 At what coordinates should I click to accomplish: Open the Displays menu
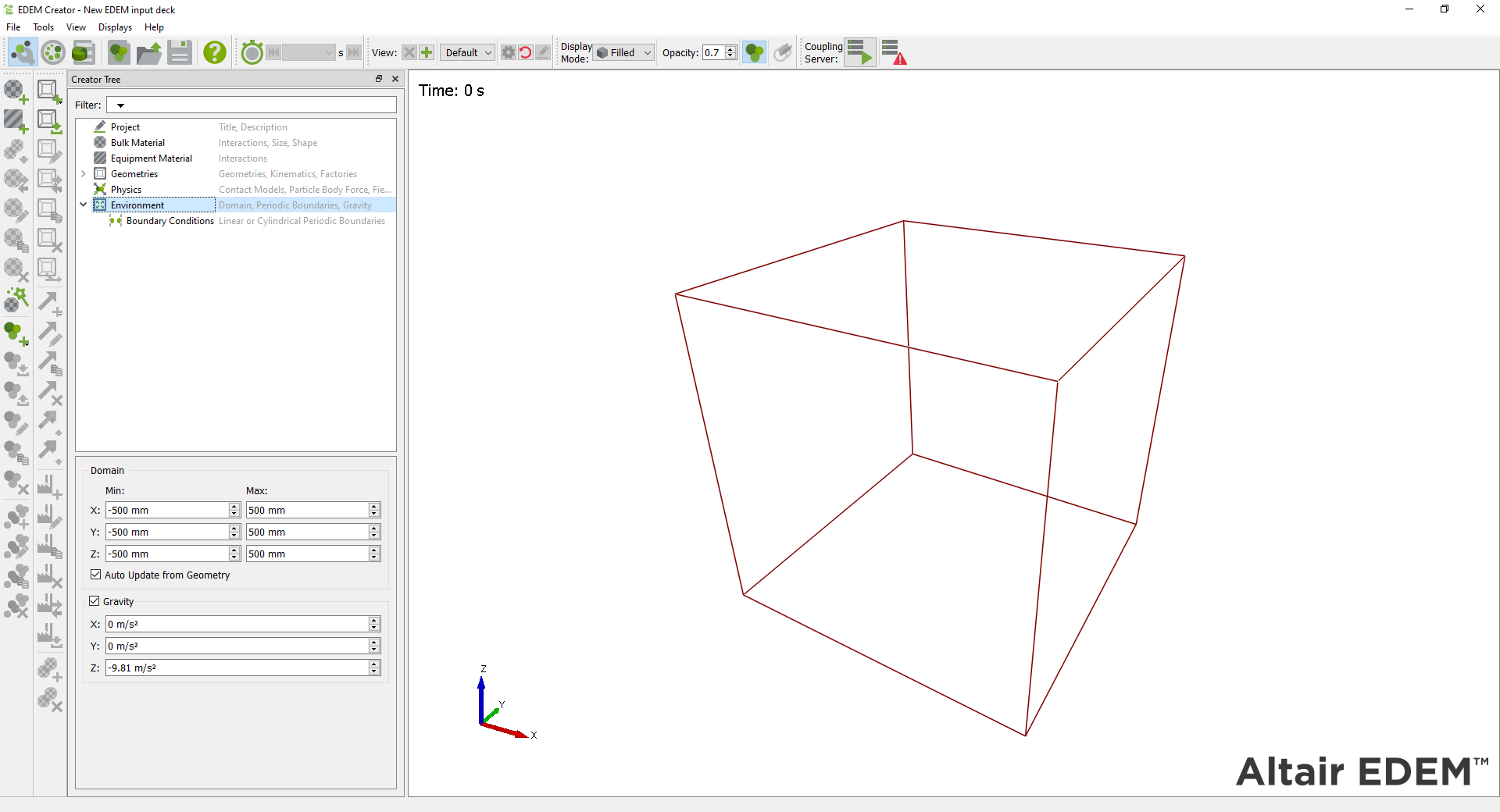click(x=115, y=27)
